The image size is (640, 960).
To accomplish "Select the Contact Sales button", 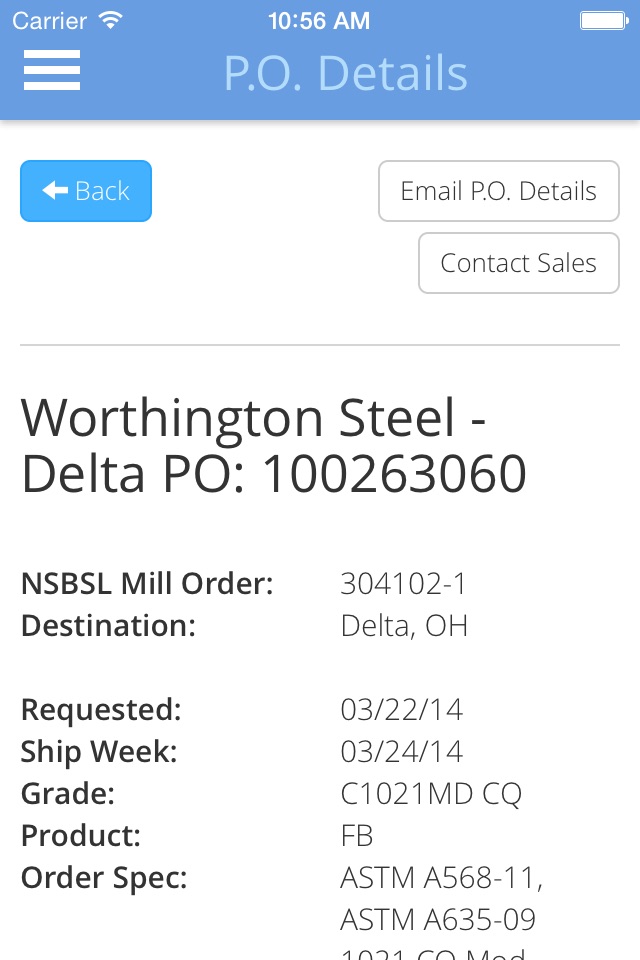I will [x=519, y=263].
